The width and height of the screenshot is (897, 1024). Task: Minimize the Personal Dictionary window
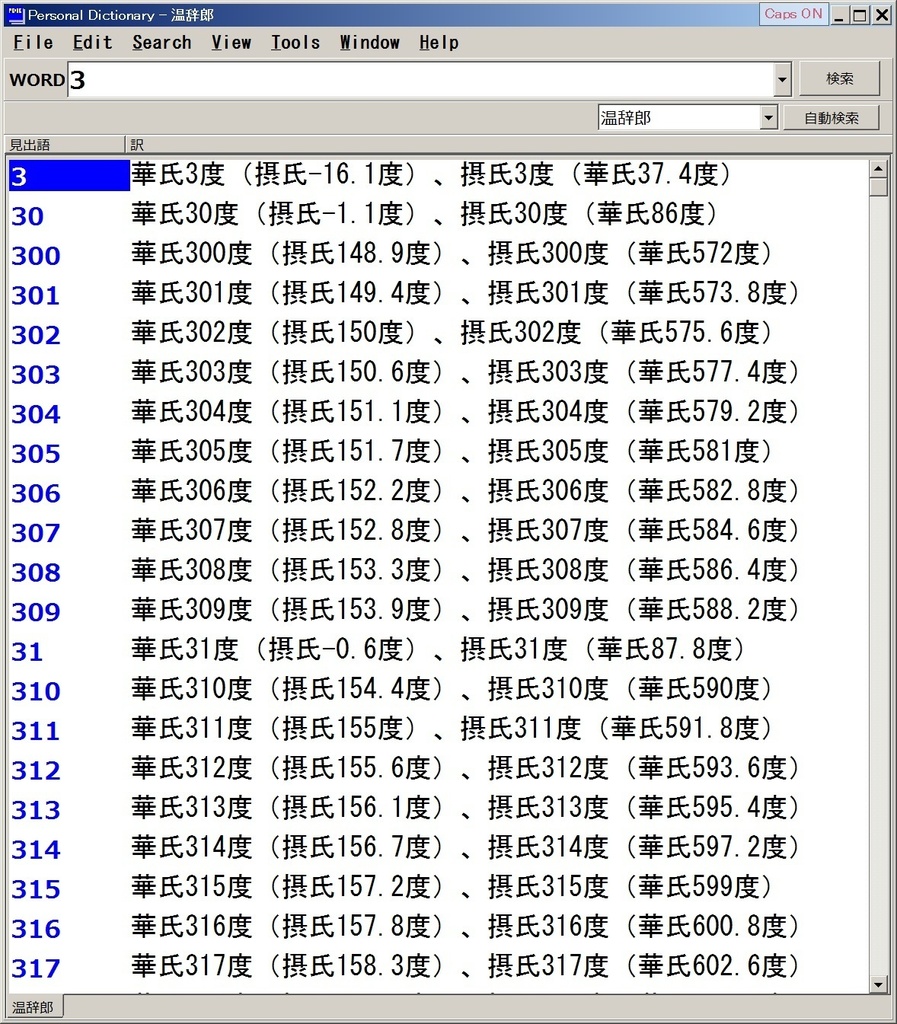point(839,14)
